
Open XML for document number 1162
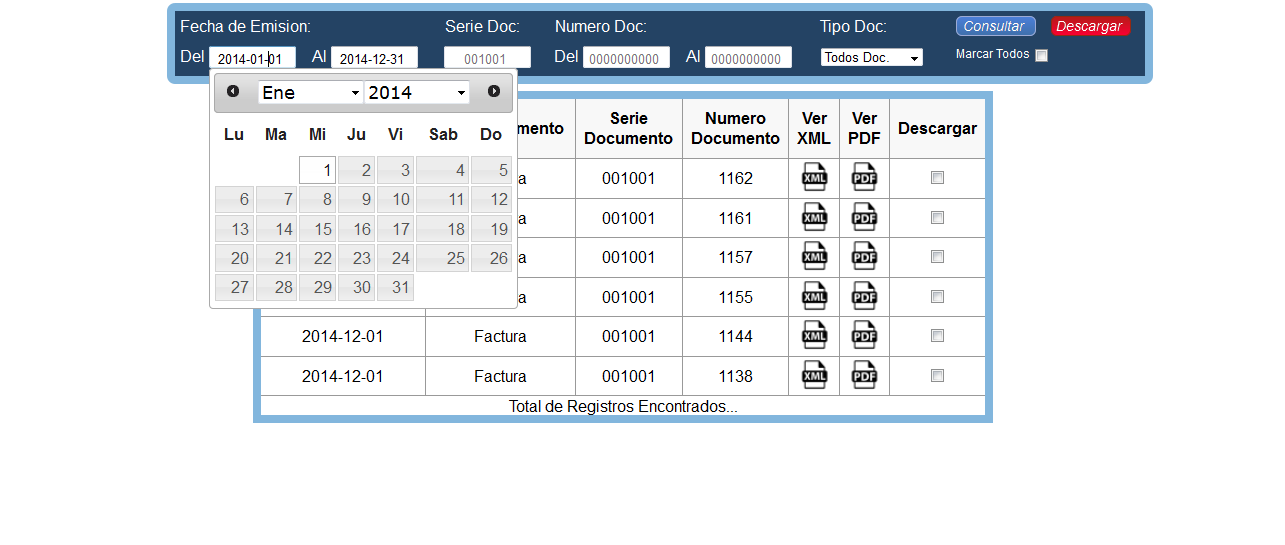814,177
